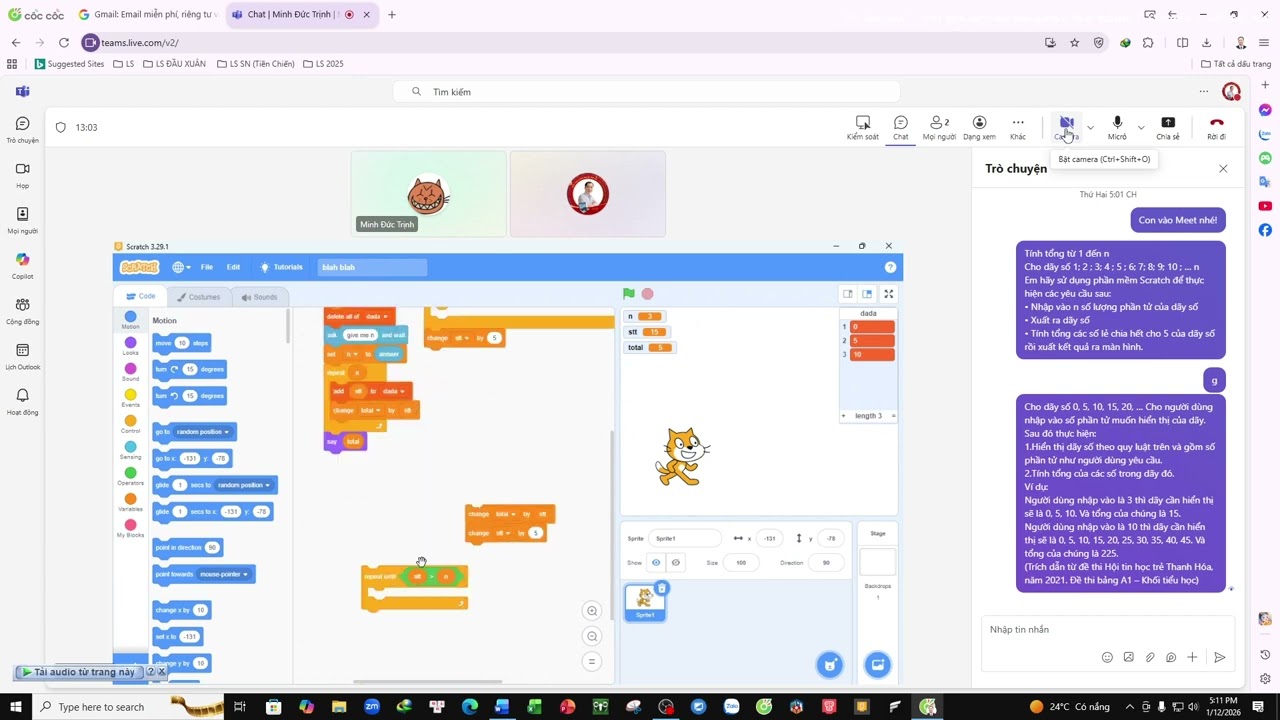Zoom in the Scratch workspace
This screenshot has height=720, width=1280.
pos(592,611)
